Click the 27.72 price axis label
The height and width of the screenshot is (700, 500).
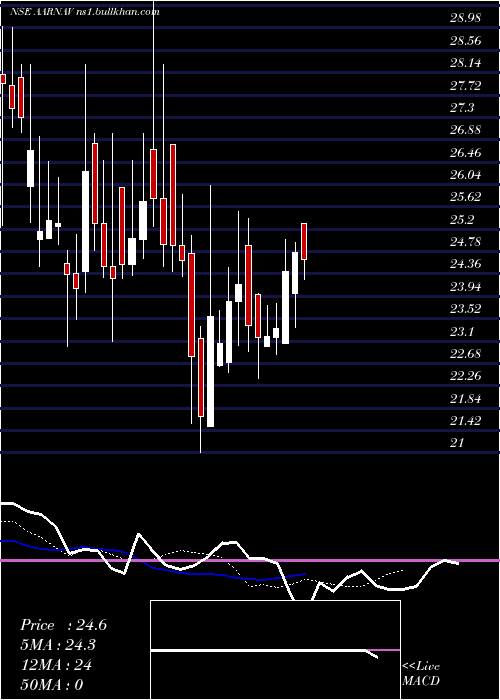click(x=465, y=85)
